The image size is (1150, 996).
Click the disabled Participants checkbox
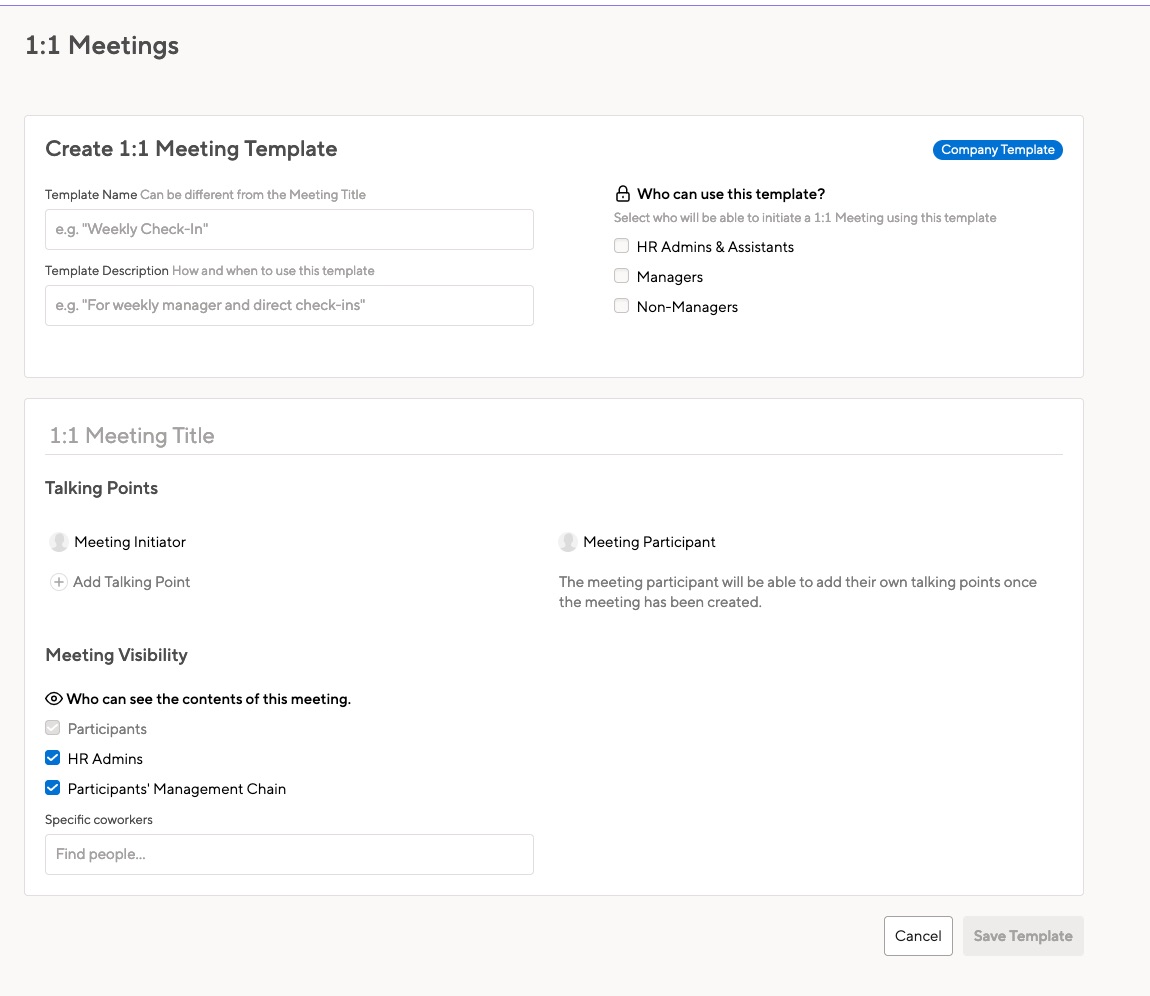[53, 728]
